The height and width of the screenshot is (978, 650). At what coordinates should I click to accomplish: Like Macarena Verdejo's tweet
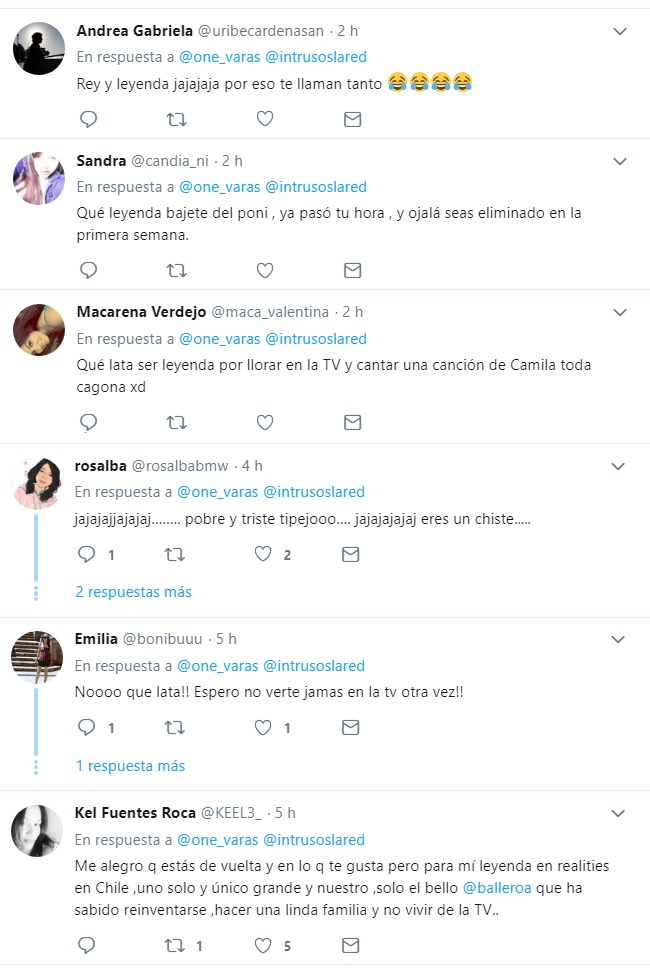[x=264, y=422]
